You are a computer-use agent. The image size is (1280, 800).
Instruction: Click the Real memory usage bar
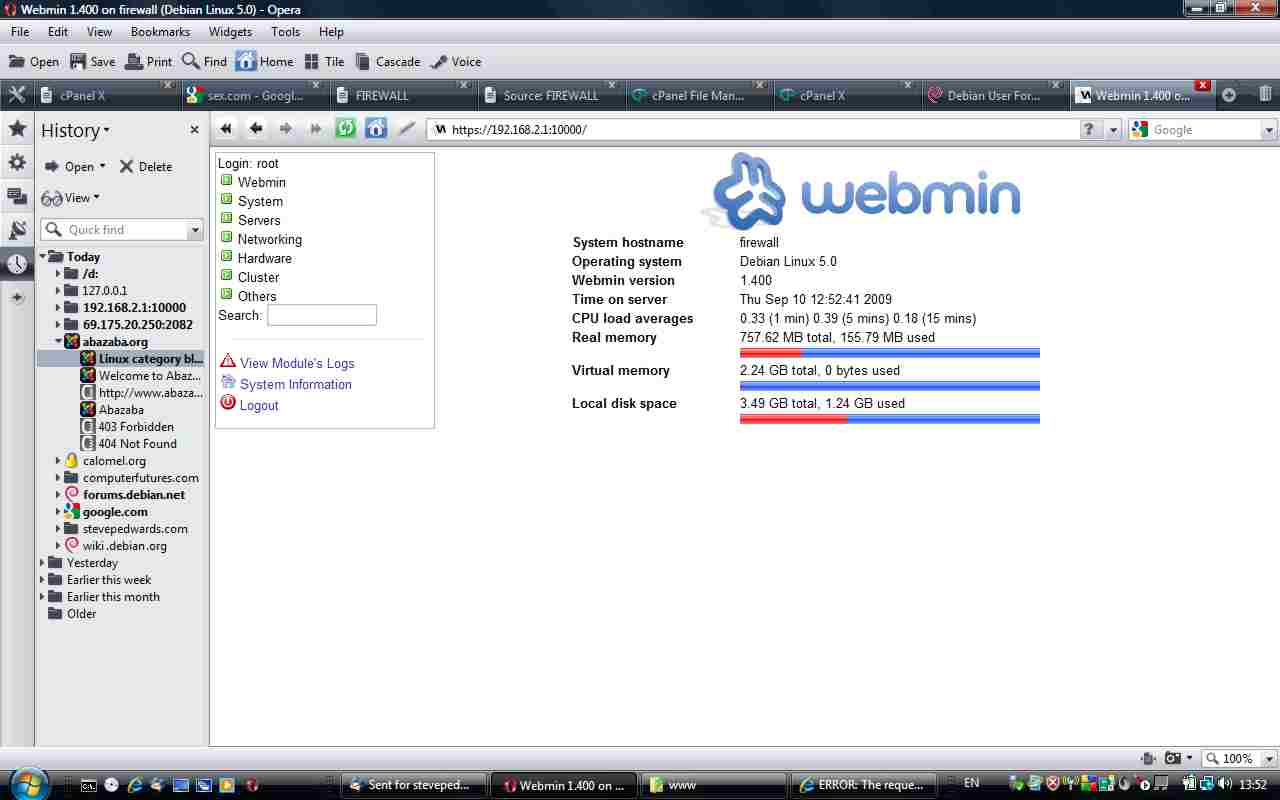click(x=889, y=353)
